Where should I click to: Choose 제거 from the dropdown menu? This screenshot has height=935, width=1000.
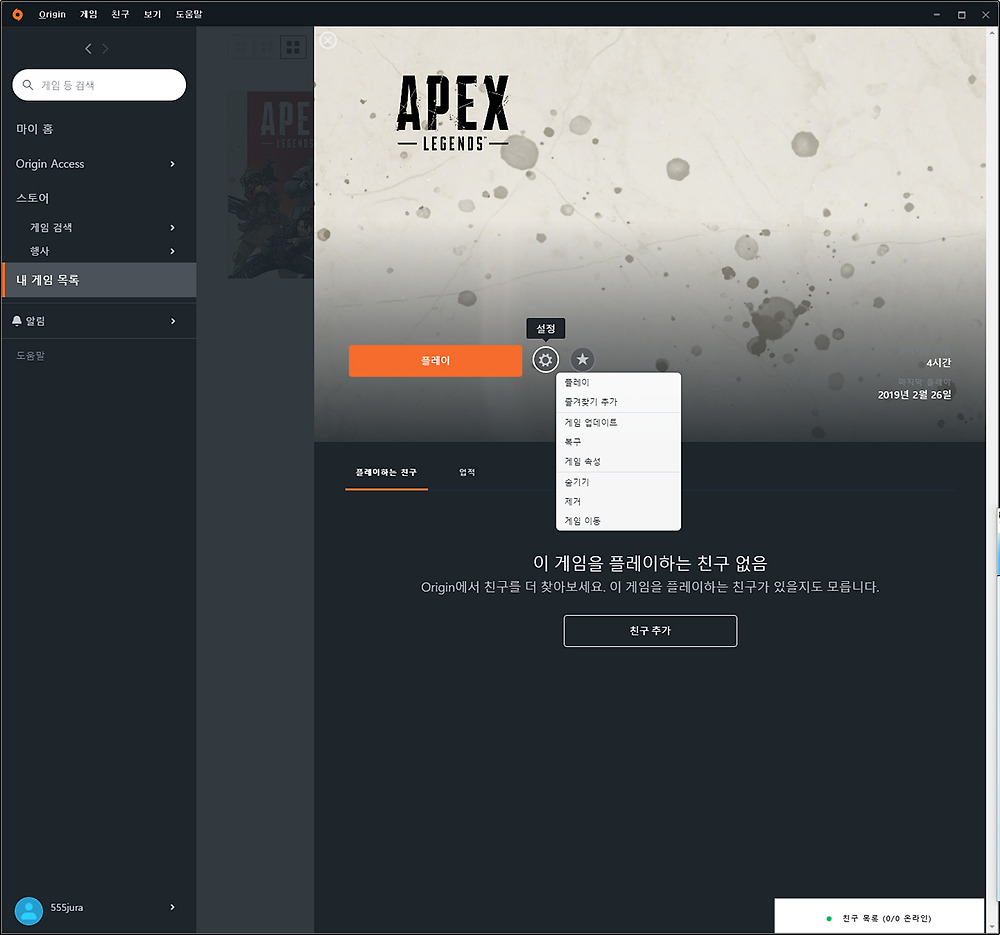tap(619, 502)
